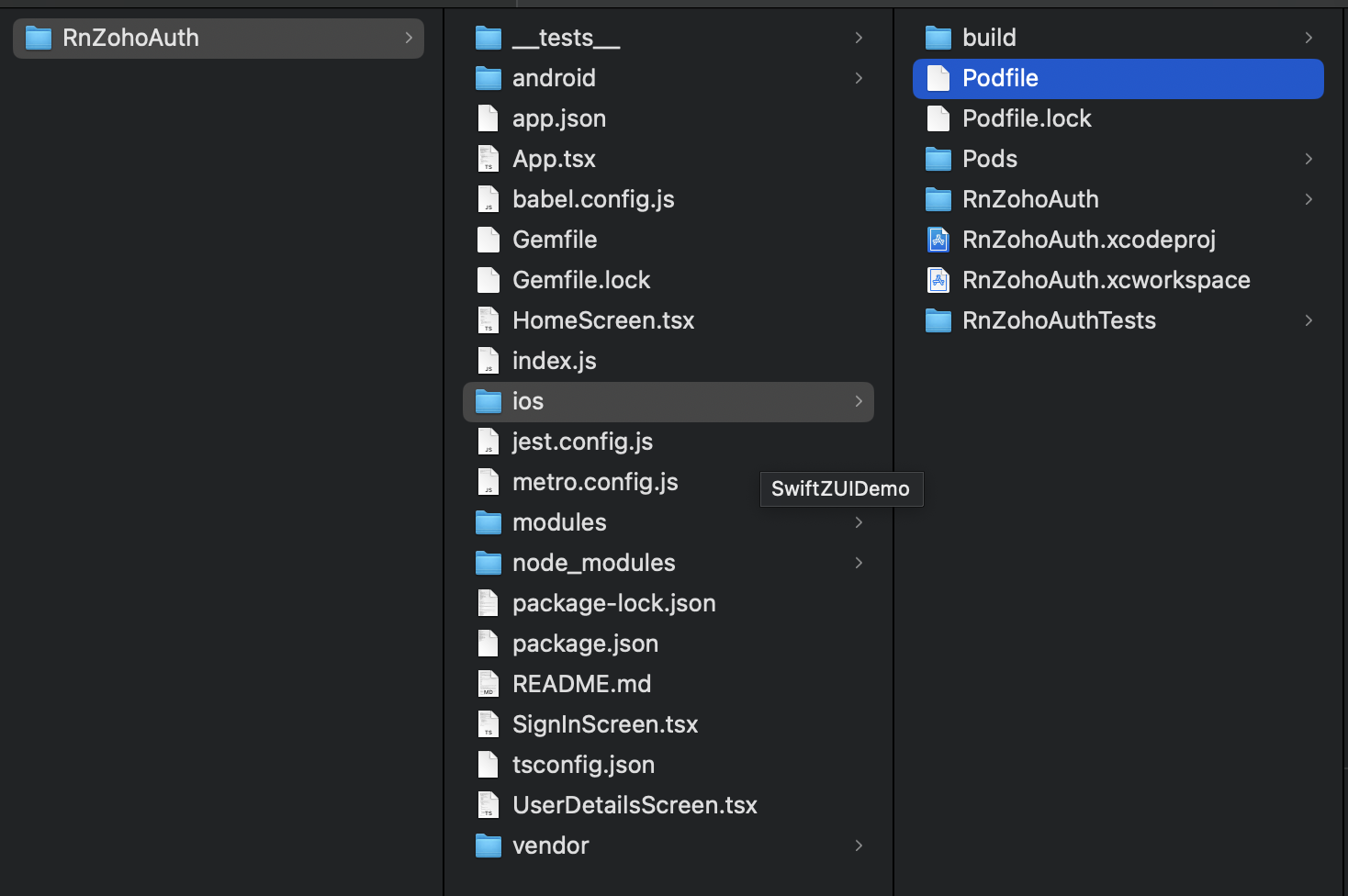Expand the build folder chevron
This screenshot has height=896, width=1348.
1309,38
